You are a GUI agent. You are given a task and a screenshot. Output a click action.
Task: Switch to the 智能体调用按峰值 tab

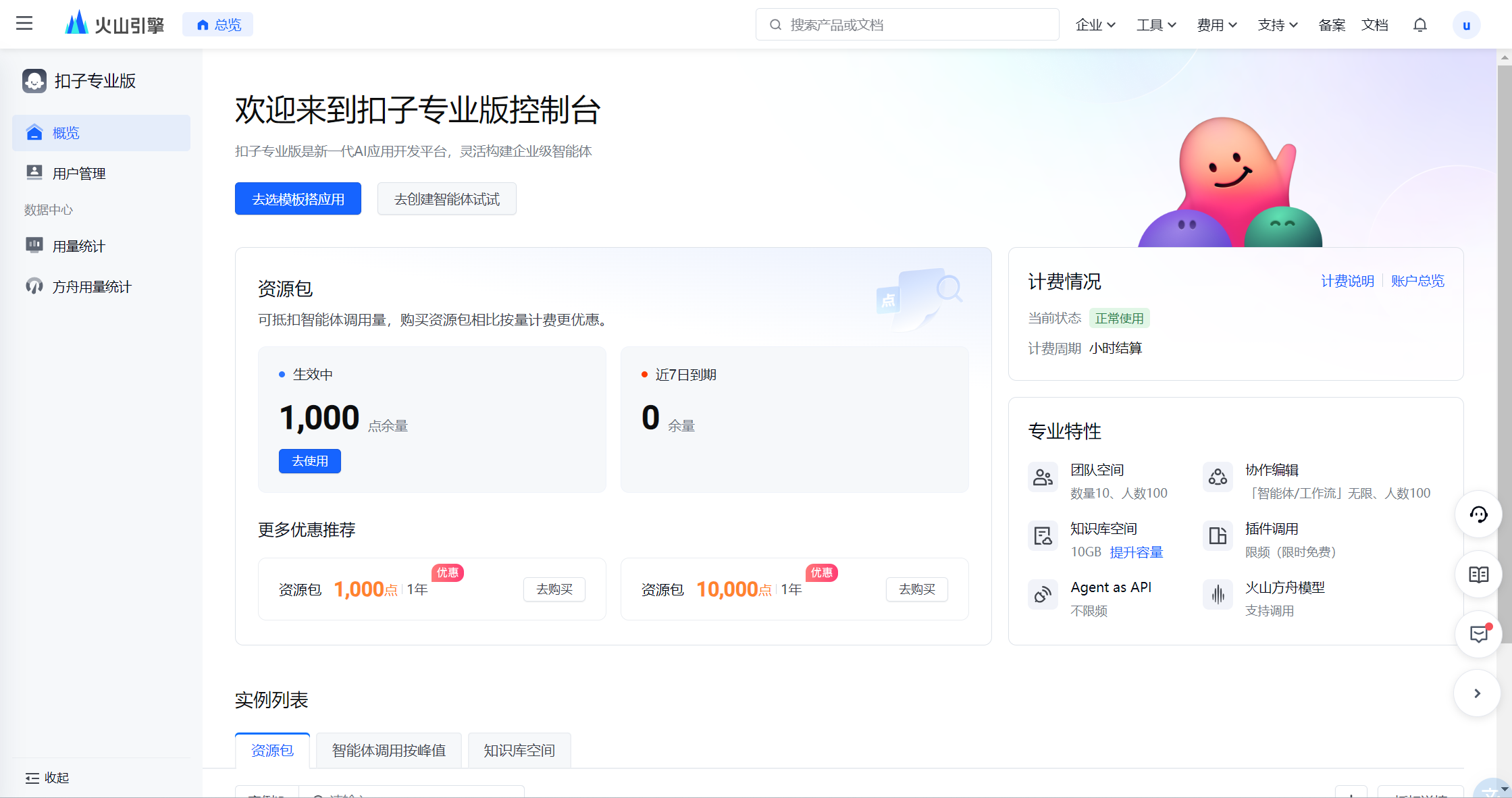389,751
